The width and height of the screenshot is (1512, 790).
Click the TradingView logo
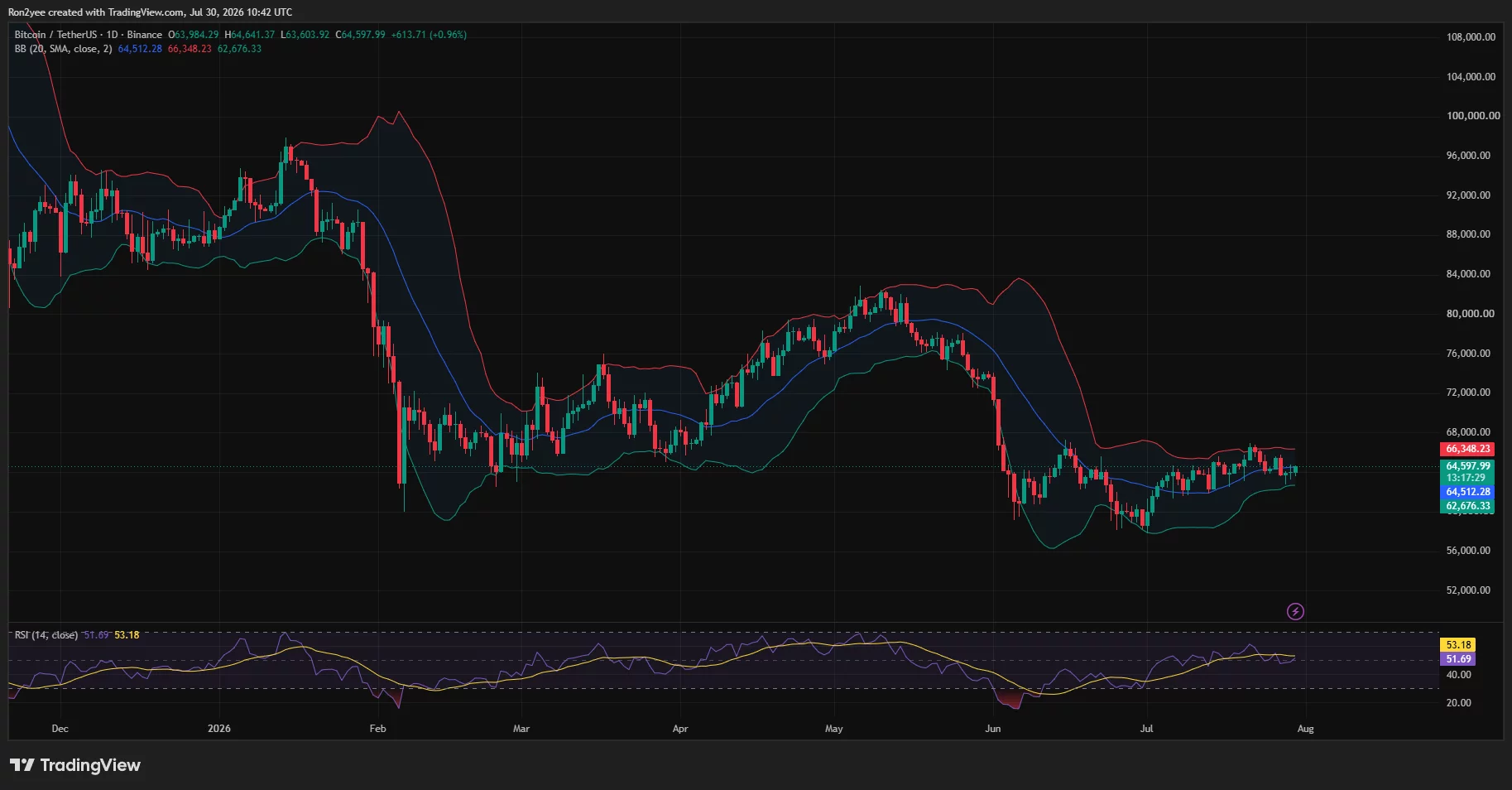[75, 765]
